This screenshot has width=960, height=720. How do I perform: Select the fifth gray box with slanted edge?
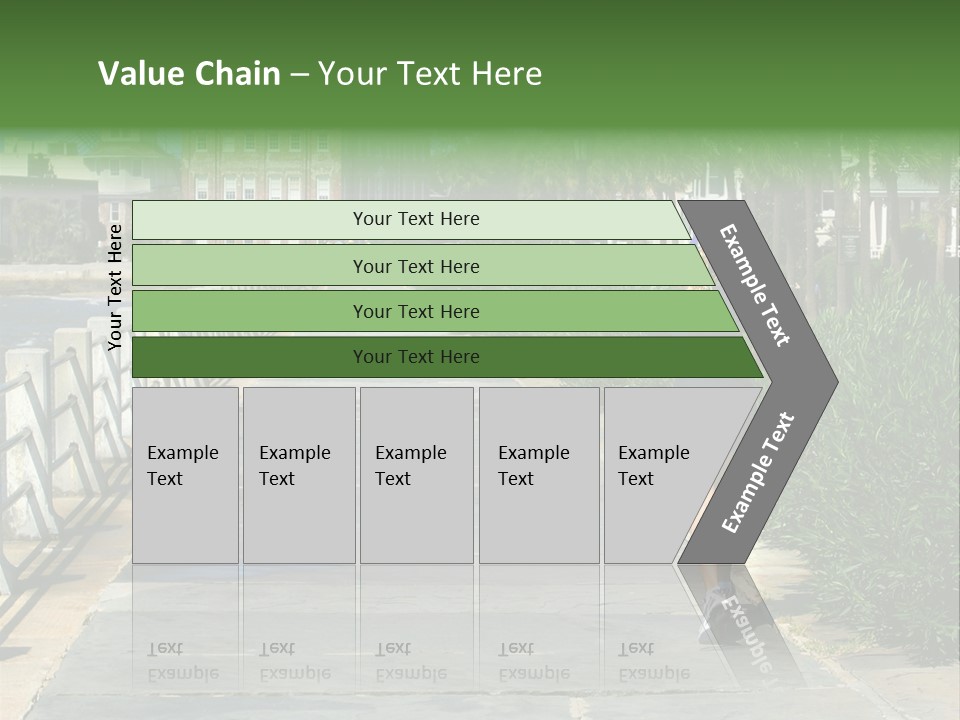click(x=660, y=475)
